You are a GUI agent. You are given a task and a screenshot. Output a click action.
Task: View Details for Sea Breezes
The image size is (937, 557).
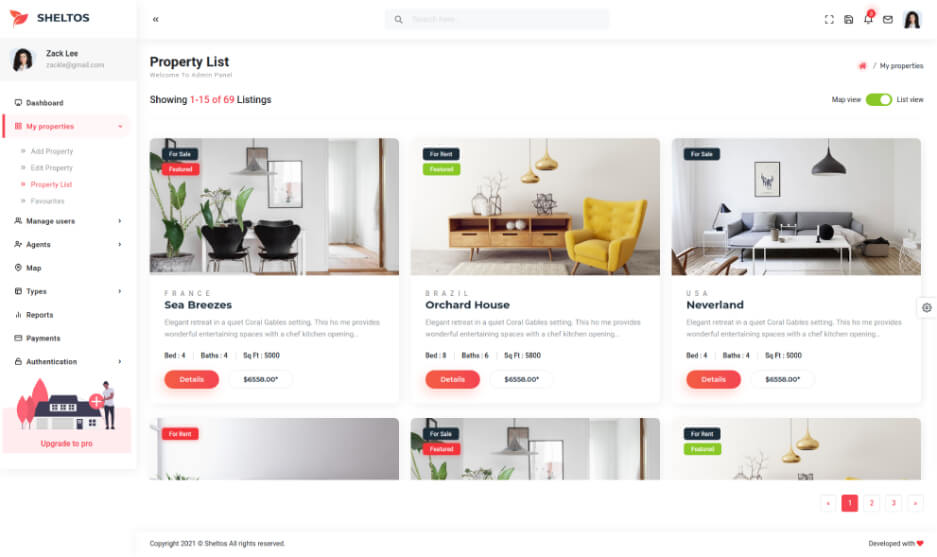[191, 380]
